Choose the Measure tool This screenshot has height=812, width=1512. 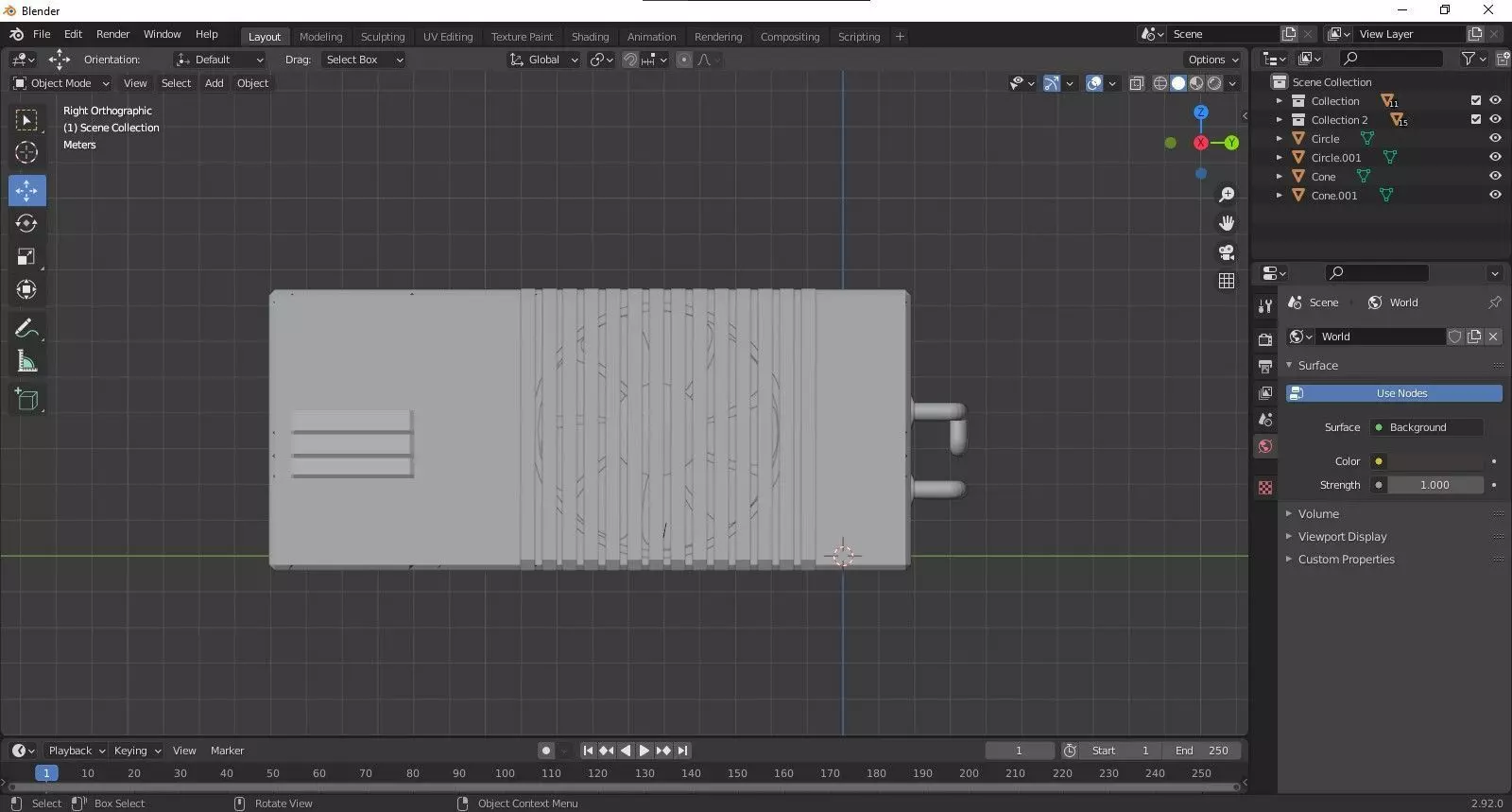(26, 362)
